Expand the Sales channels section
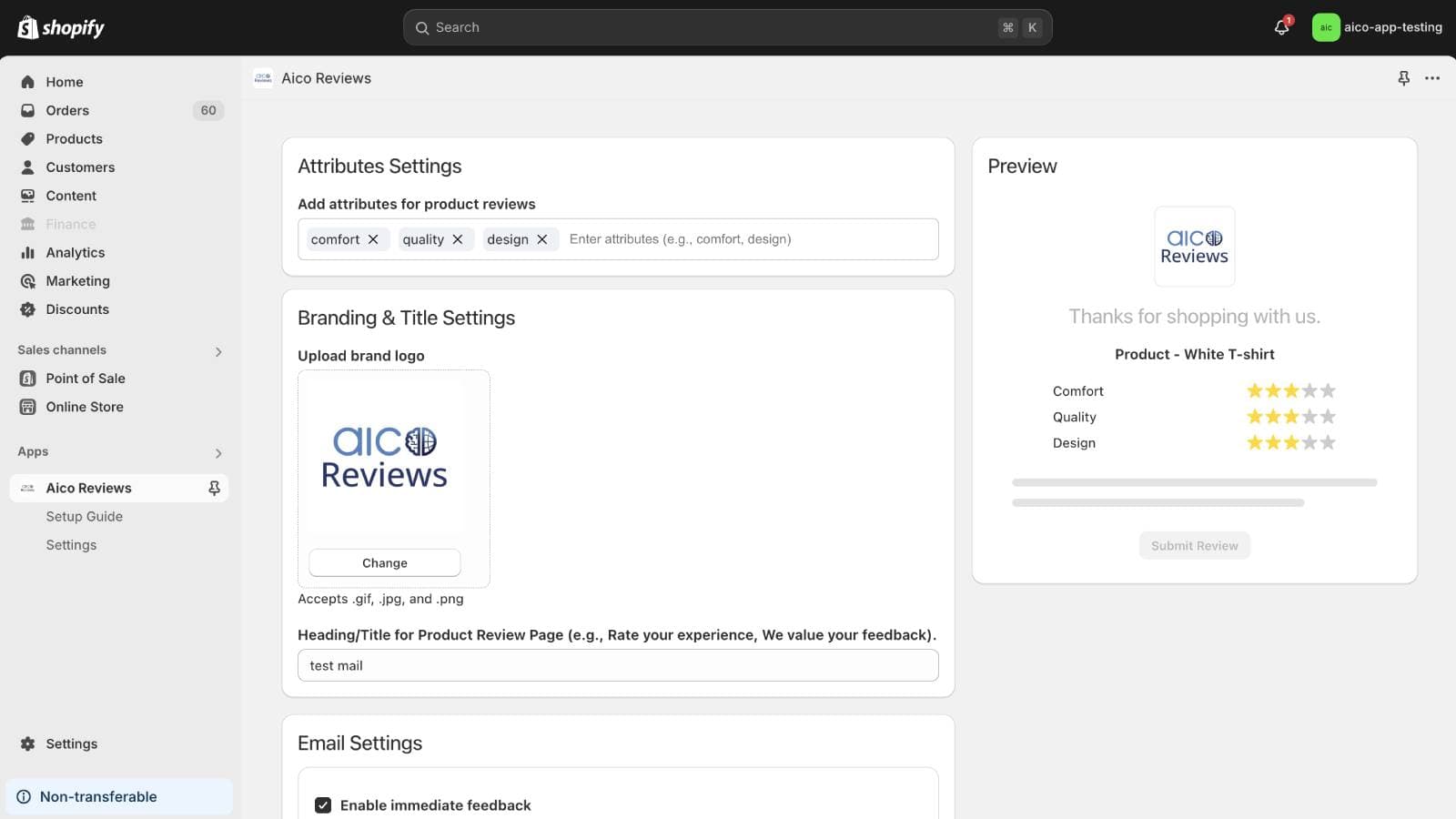Viewport: 1456px width, 819px height. coord(218,351)
